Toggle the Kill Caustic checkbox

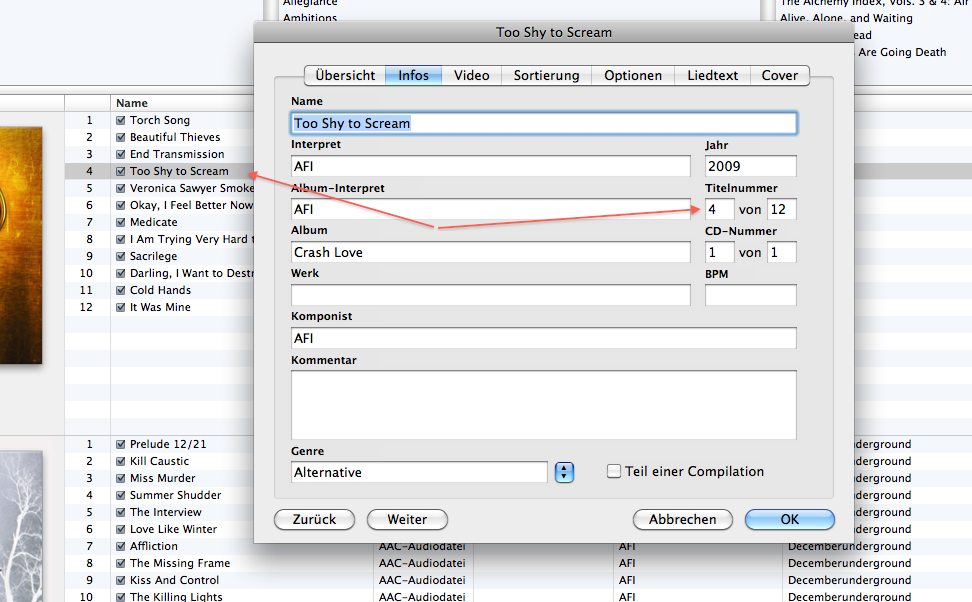(121, 461)
